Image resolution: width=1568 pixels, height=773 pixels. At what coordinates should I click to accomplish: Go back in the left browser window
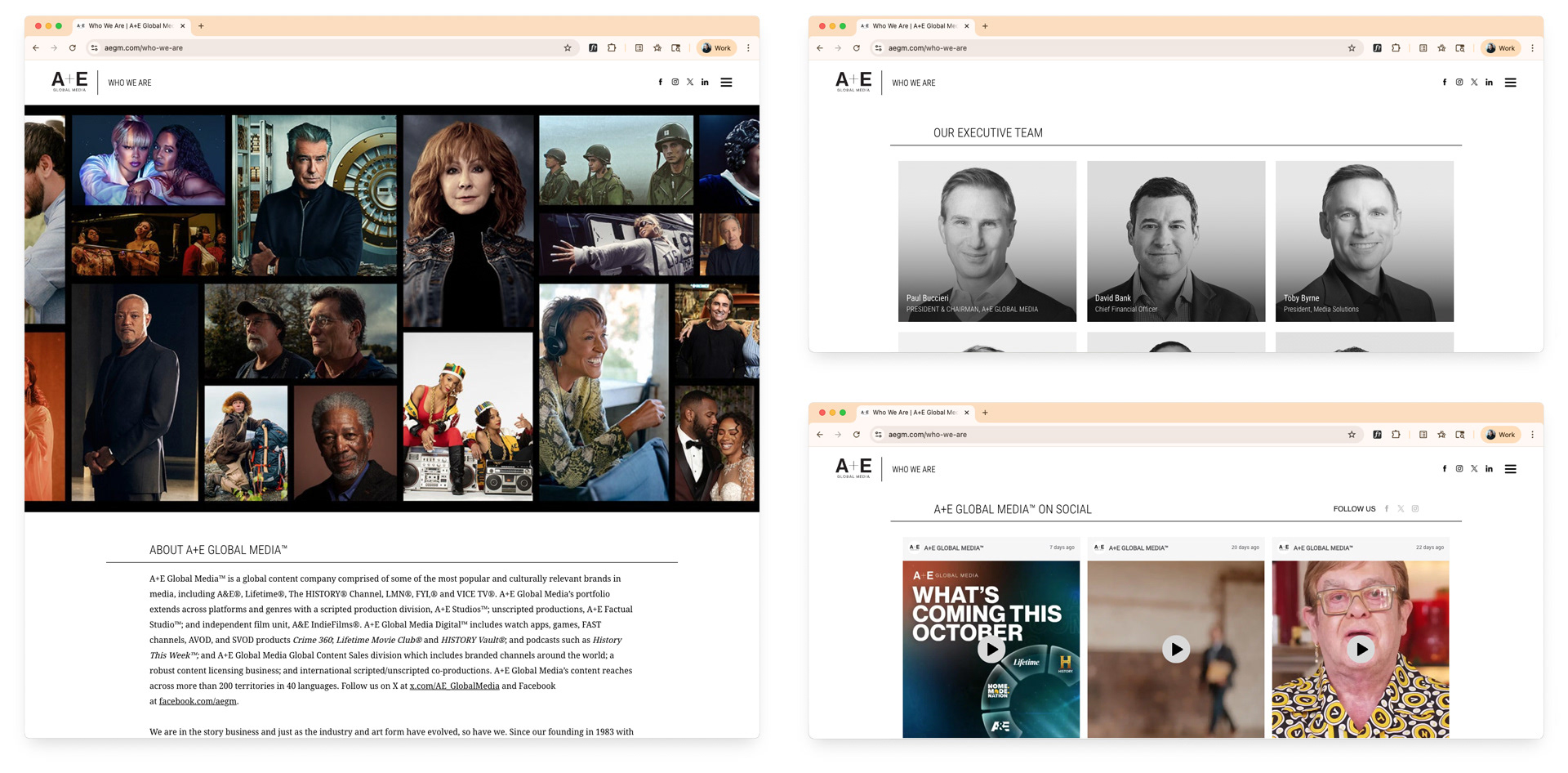[x=36, y=48]
